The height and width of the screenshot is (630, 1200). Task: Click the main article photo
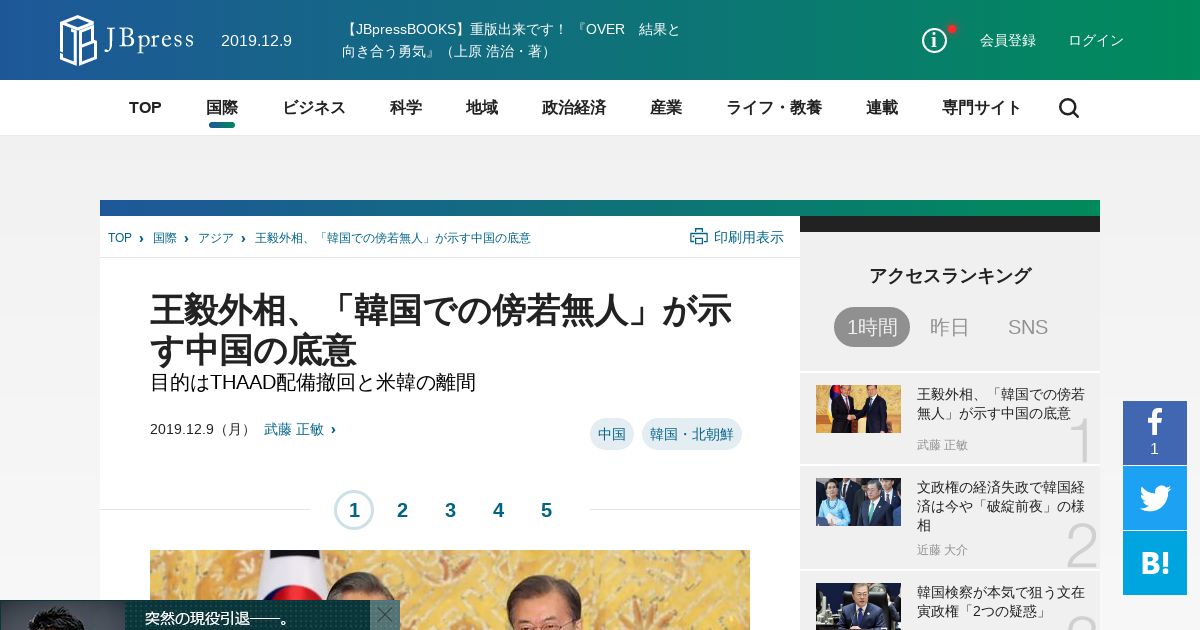pos(450,590)
